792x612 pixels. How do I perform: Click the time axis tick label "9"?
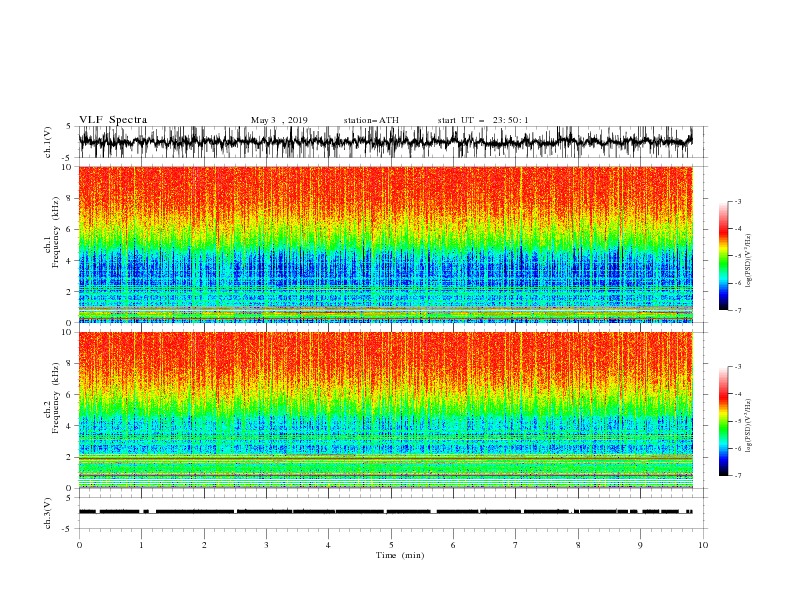pos(640,545)
